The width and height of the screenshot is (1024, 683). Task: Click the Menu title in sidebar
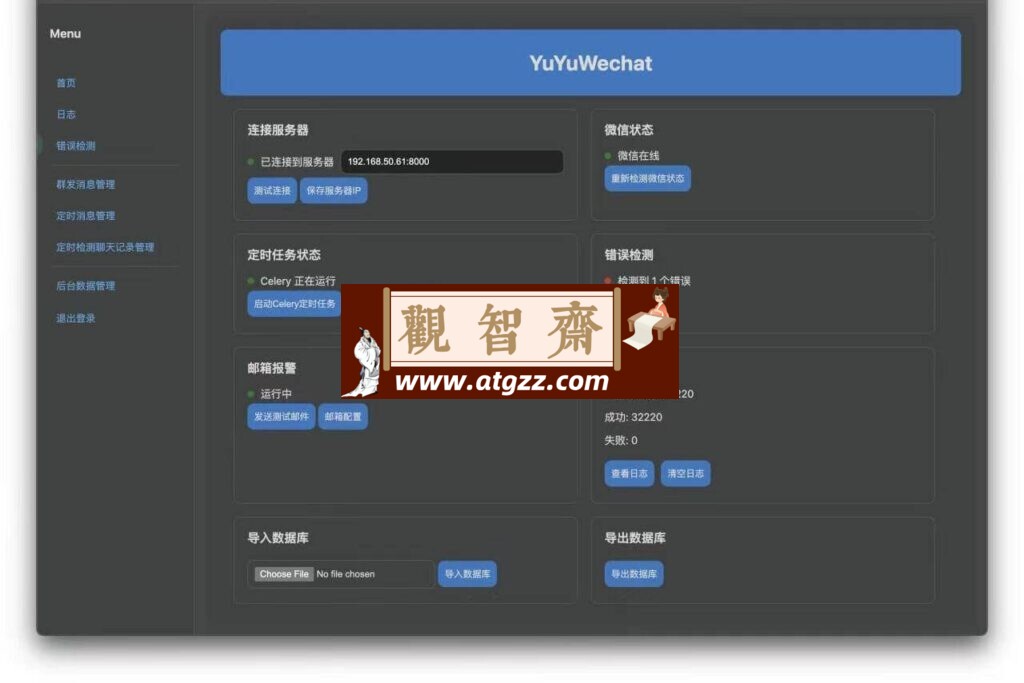pos(65,33)
